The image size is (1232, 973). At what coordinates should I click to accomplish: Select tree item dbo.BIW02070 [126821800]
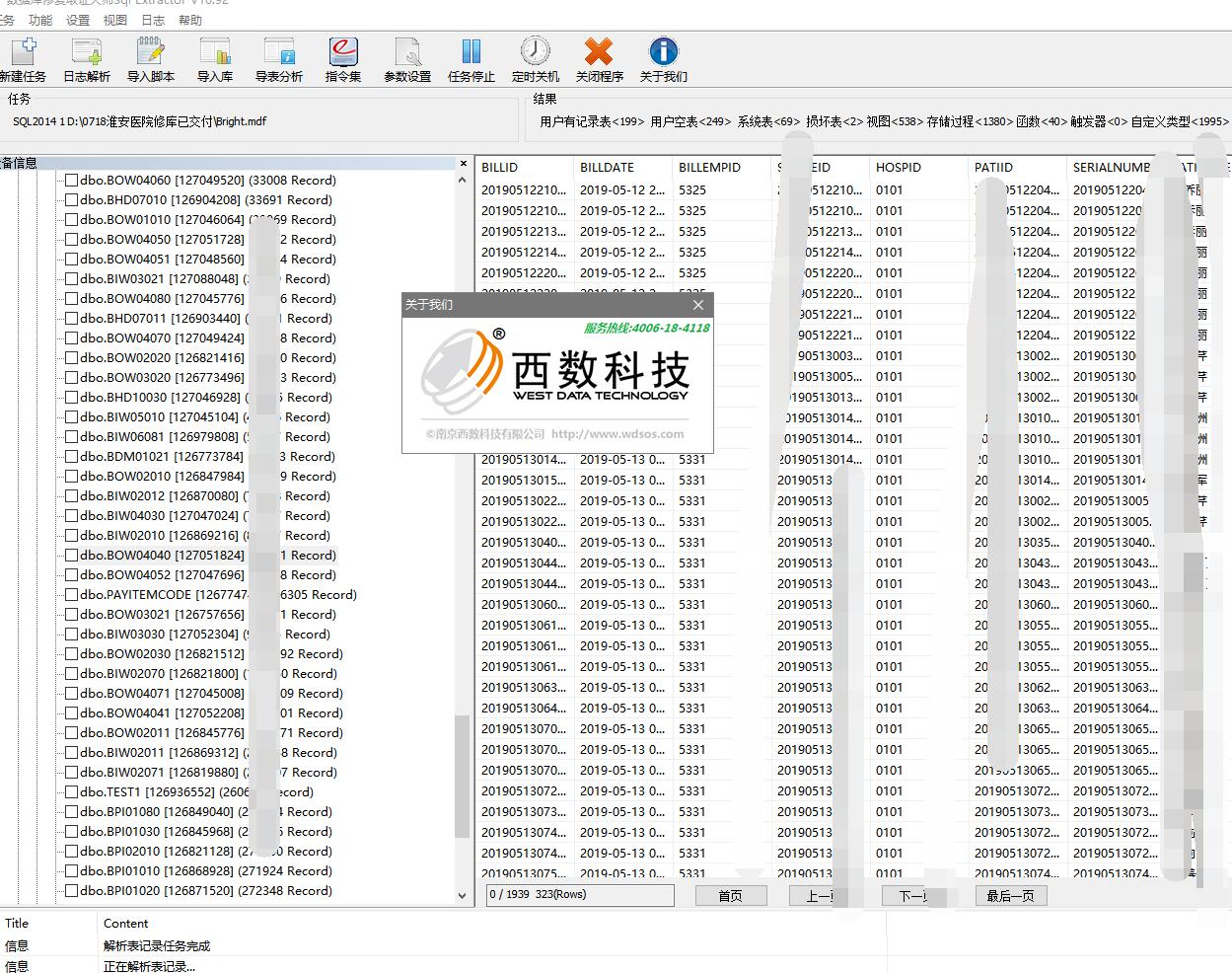(x=208, y=674)
